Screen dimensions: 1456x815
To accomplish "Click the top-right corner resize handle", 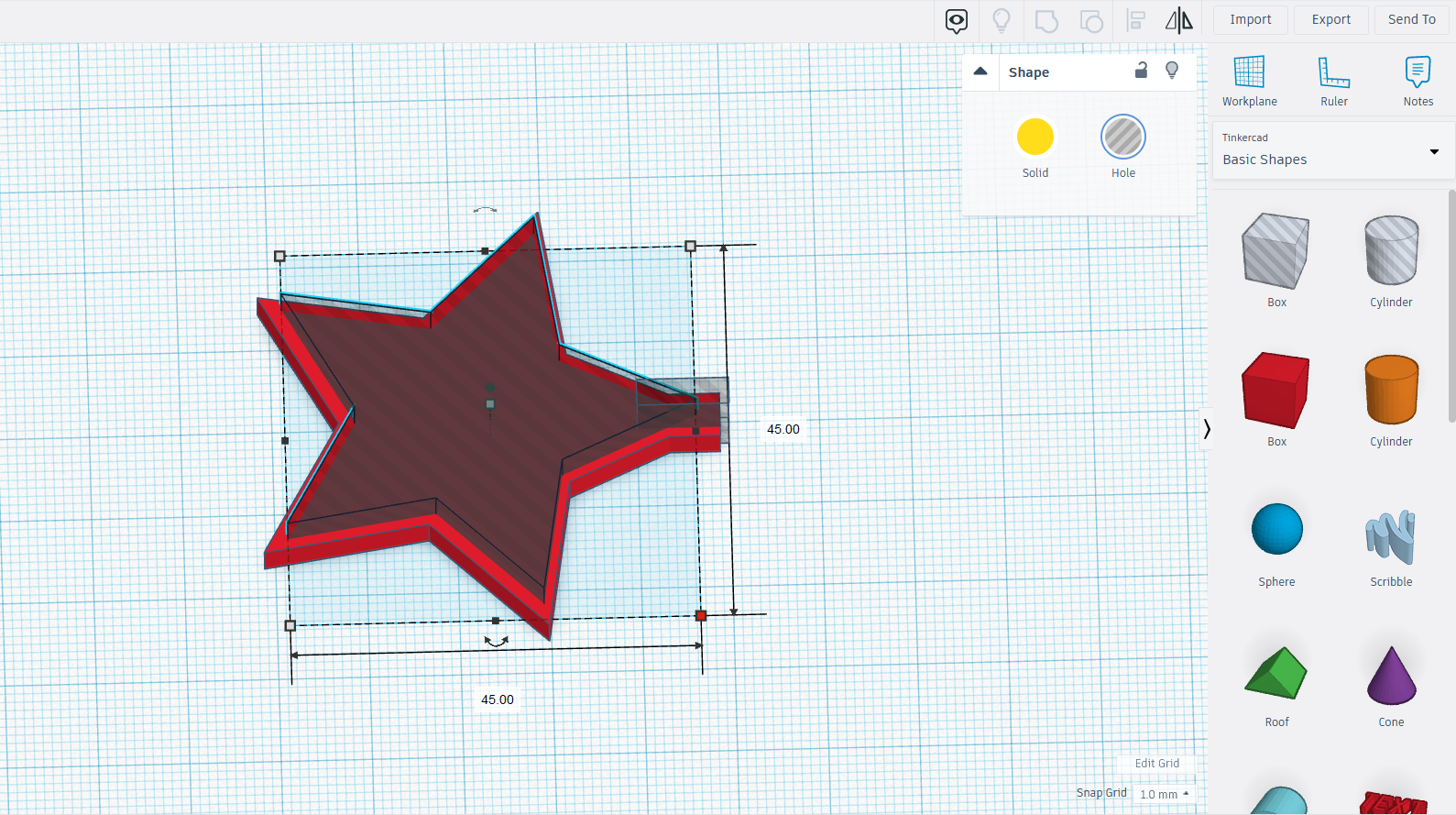I will (x=690, y=246).
